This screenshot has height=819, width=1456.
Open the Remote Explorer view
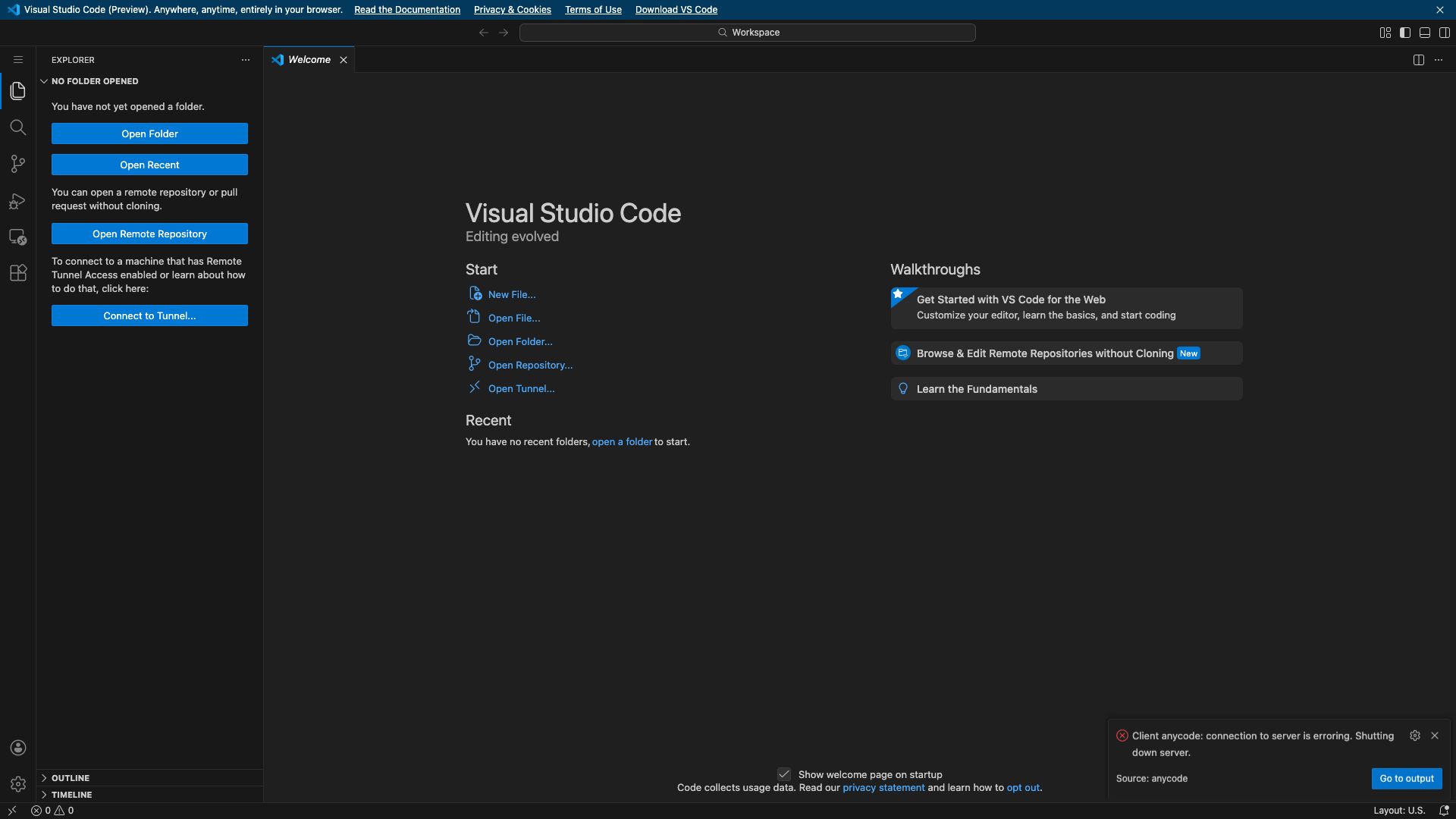[17, 237]
